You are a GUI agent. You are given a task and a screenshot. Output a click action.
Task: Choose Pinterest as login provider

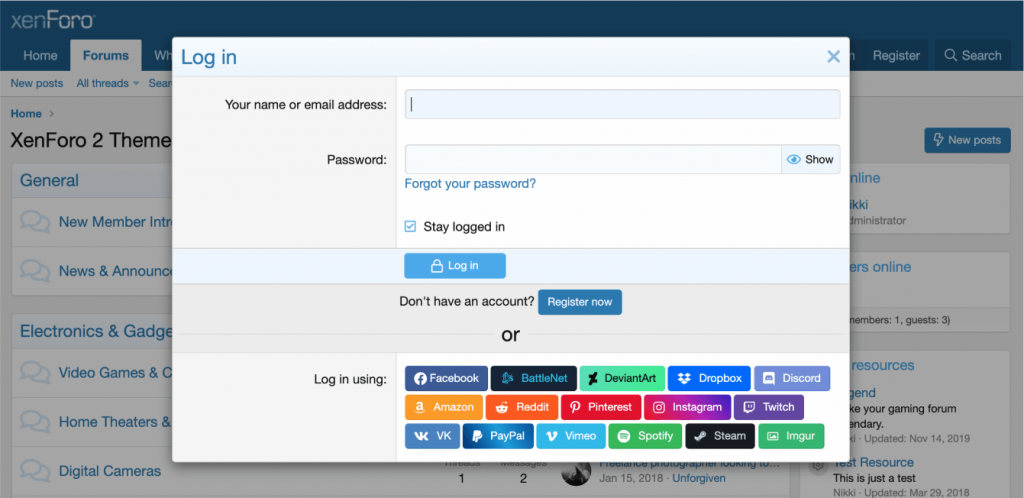click(x=601, y=407)
